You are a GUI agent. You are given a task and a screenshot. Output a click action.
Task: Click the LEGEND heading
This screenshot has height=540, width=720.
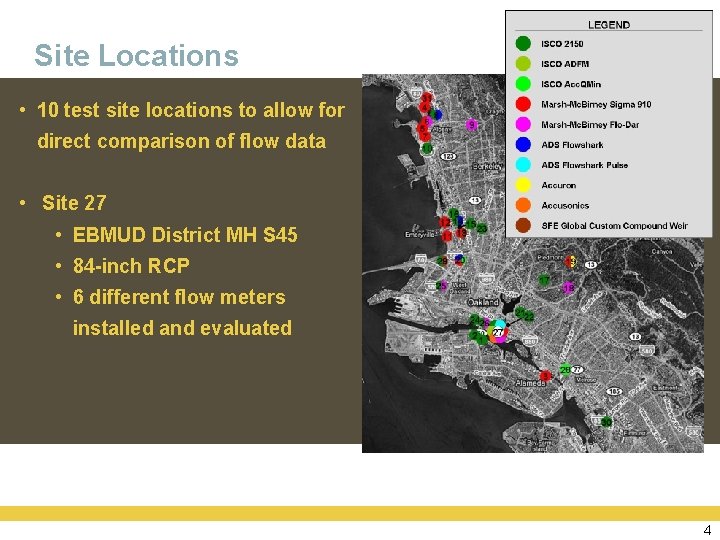(x=609, y=25)
